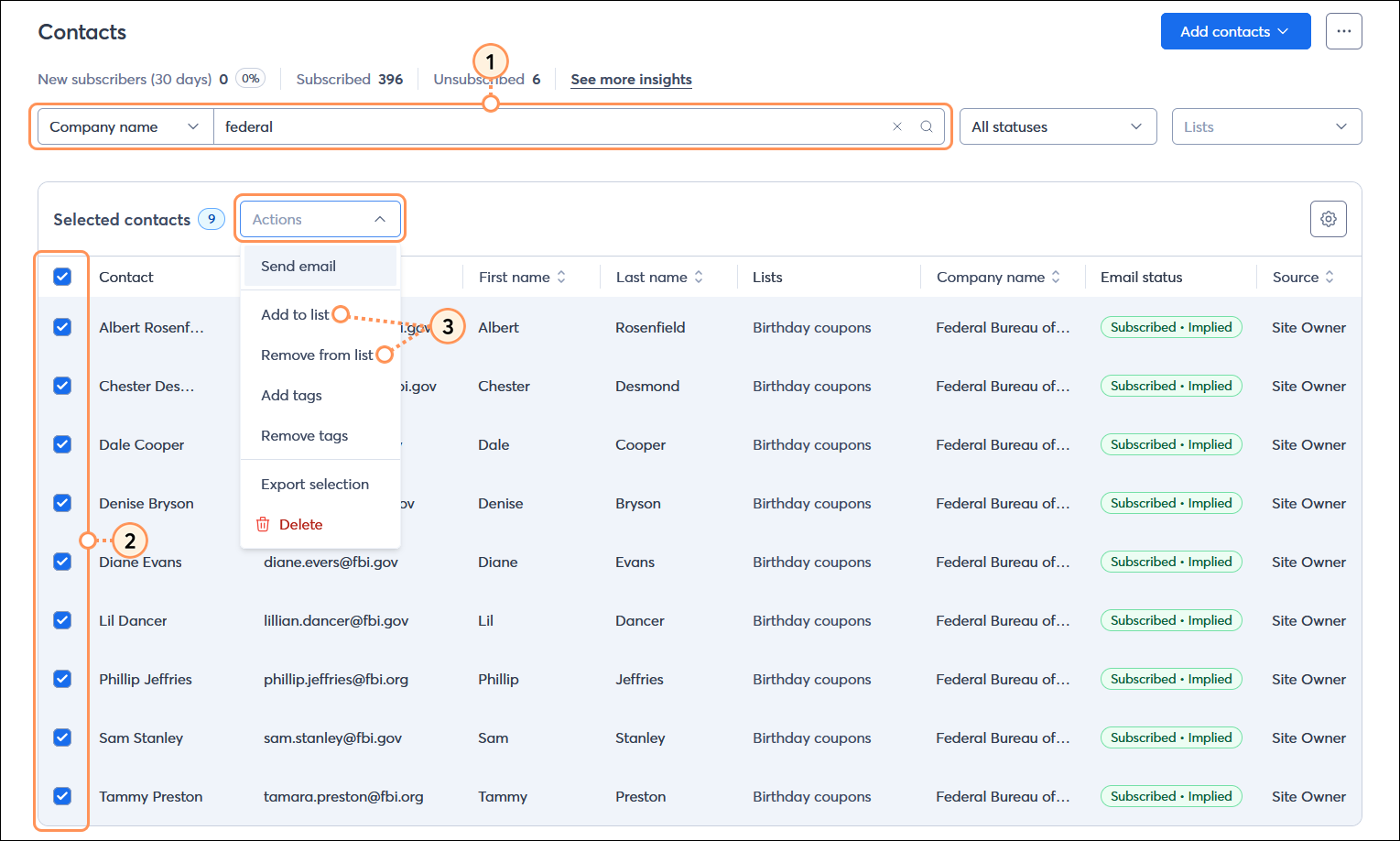The image size is (1400, 841).
Task: Click email sam.stanley@fbi.gov
Action: click(x=332, y=737)
